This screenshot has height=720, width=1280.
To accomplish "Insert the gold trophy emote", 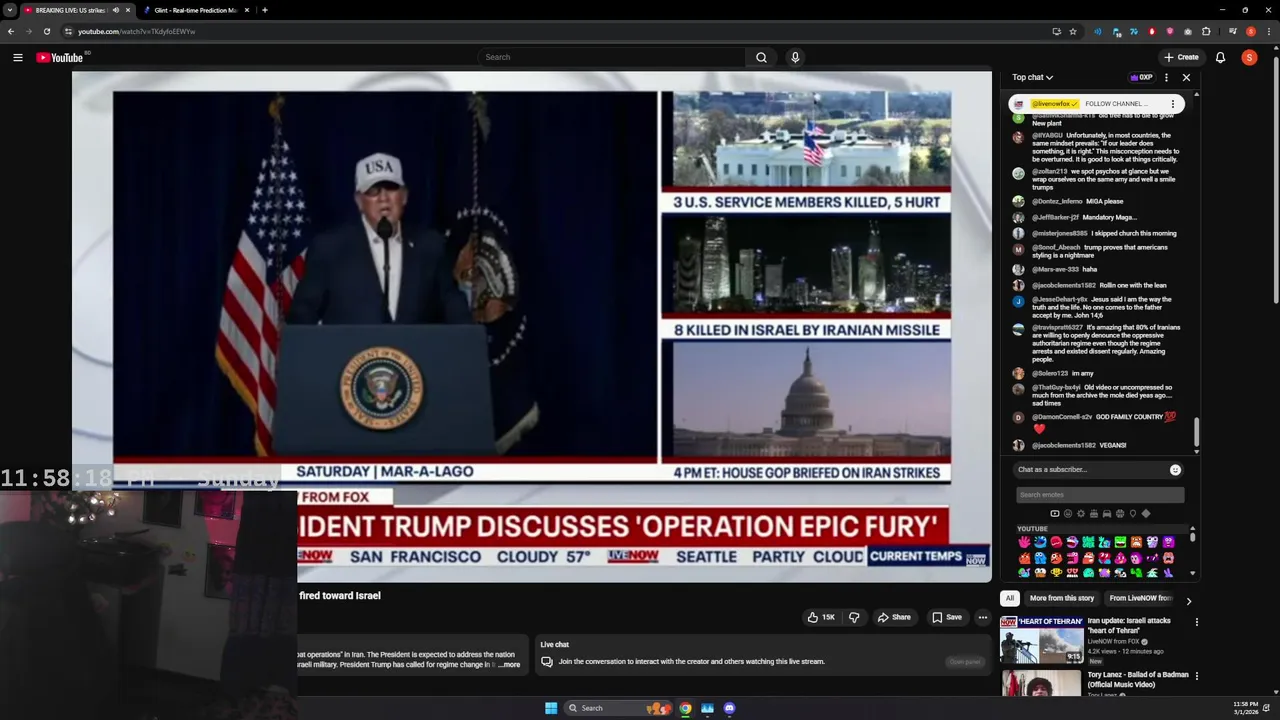I will (1056, 572).
